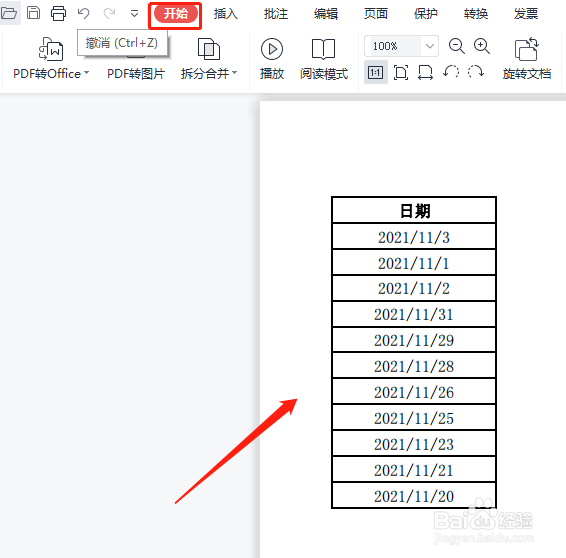Click the Redo arrow icon
The image size is (566, 558).
(x=109, y=13)
